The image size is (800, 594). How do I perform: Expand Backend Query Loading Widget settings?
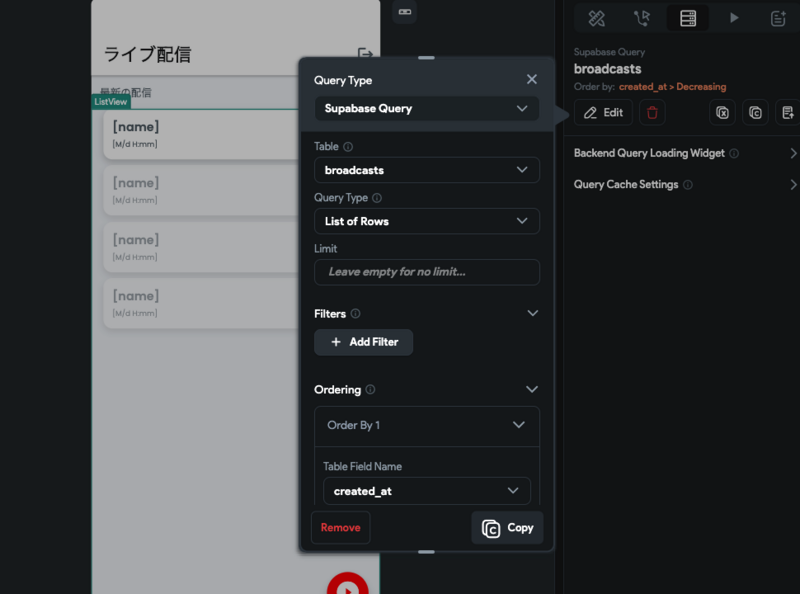(x=793, y=154)
